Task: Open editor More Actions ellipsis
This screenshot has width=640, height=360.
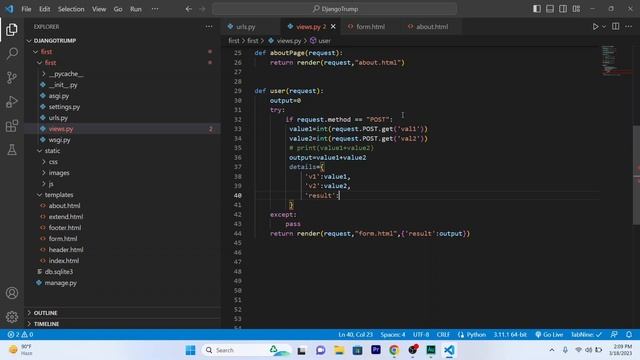Action: (x=629, y=27)
